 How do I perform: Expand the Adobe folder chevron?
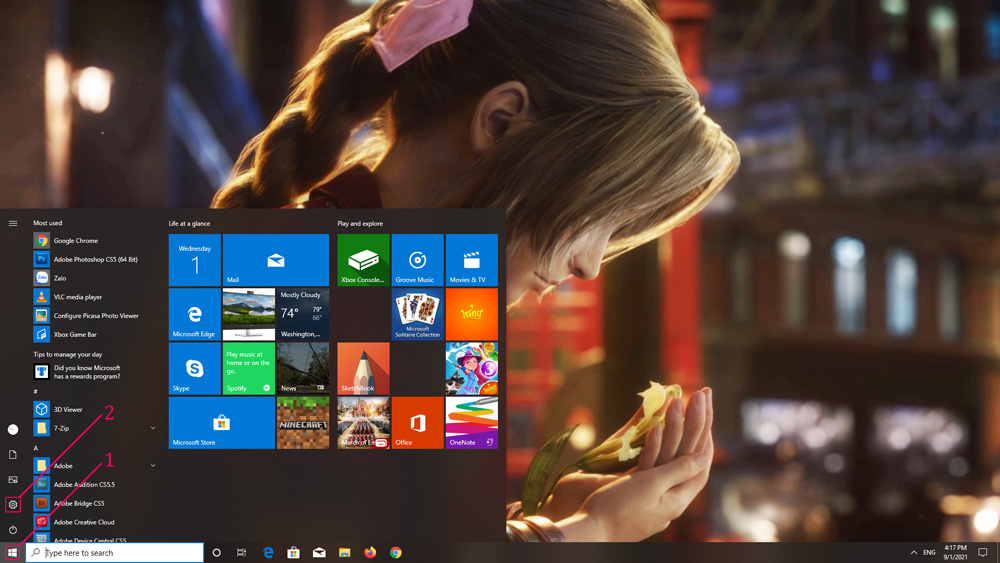[x=153, y=465]
